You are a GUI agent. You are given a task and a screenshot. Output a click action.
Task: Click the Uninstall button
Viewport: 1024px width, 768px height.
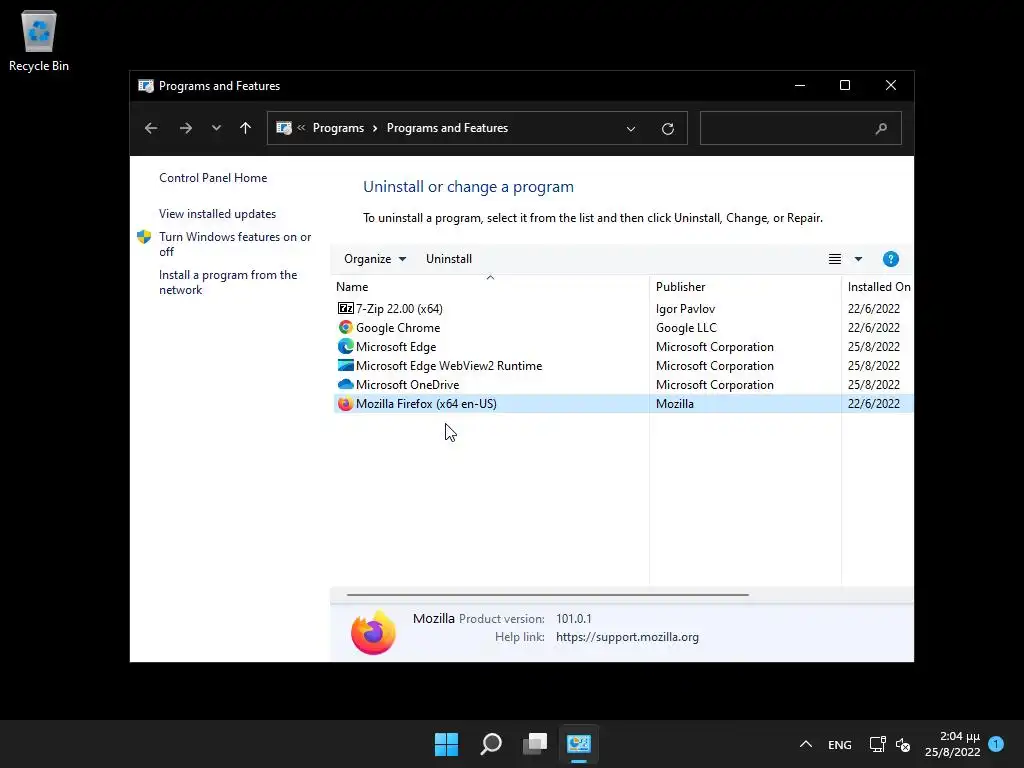pyautogui.click(x=449, y=259)
